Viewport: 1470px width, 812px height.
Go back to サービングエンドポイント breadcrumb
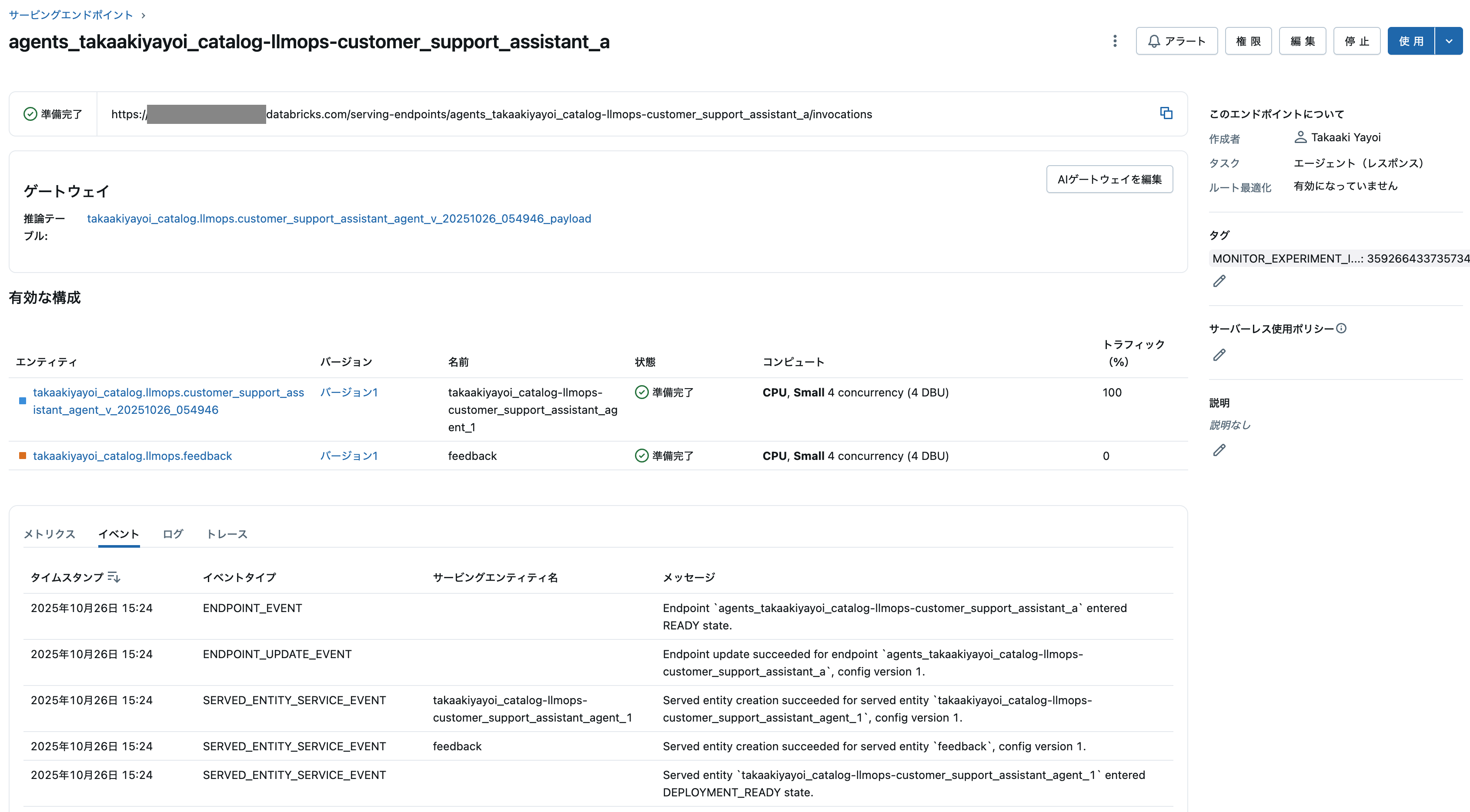click(x=71, y=15)
